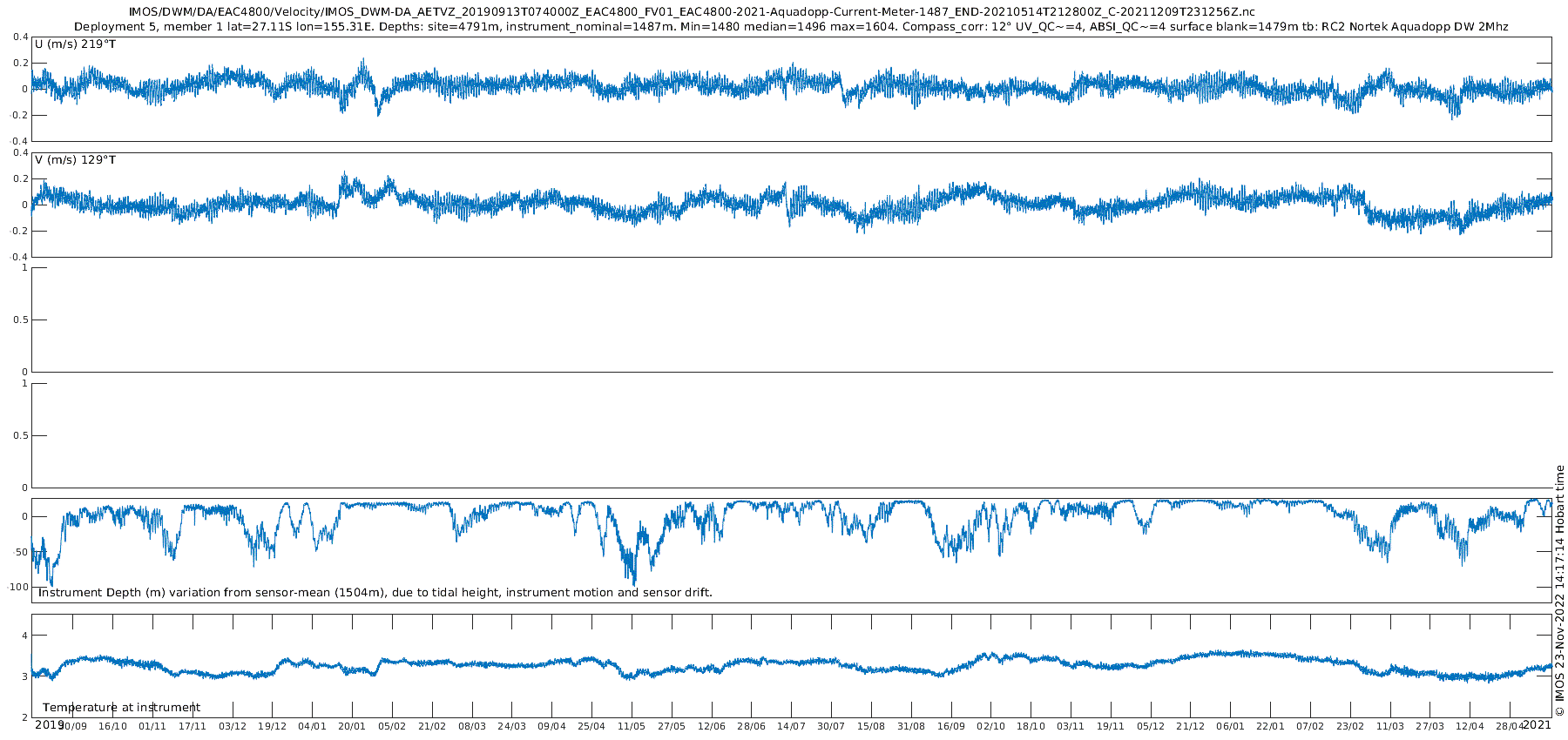Click the '28/06' date tick label
Screen dimensions: 1568x740
(752, 726)
